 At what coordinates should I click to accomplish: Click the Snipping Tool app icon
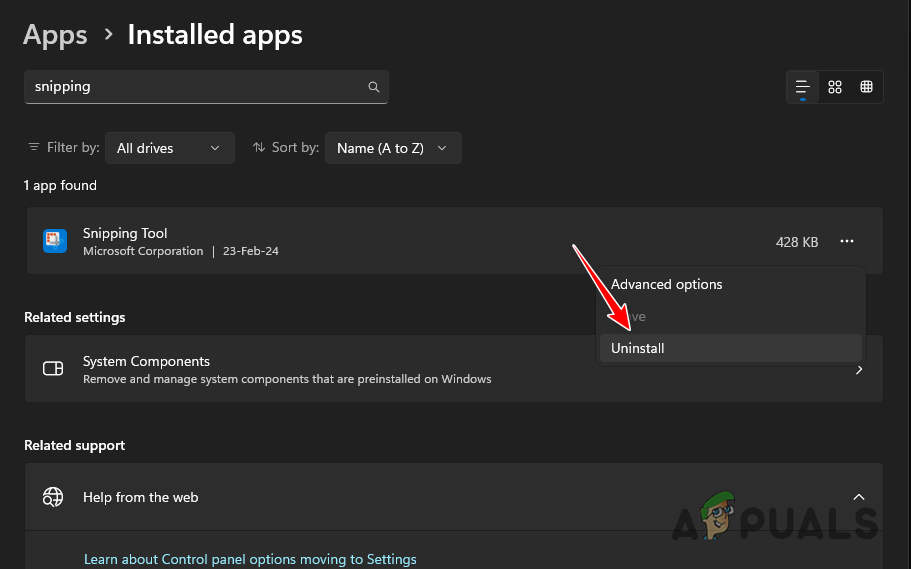55,241
